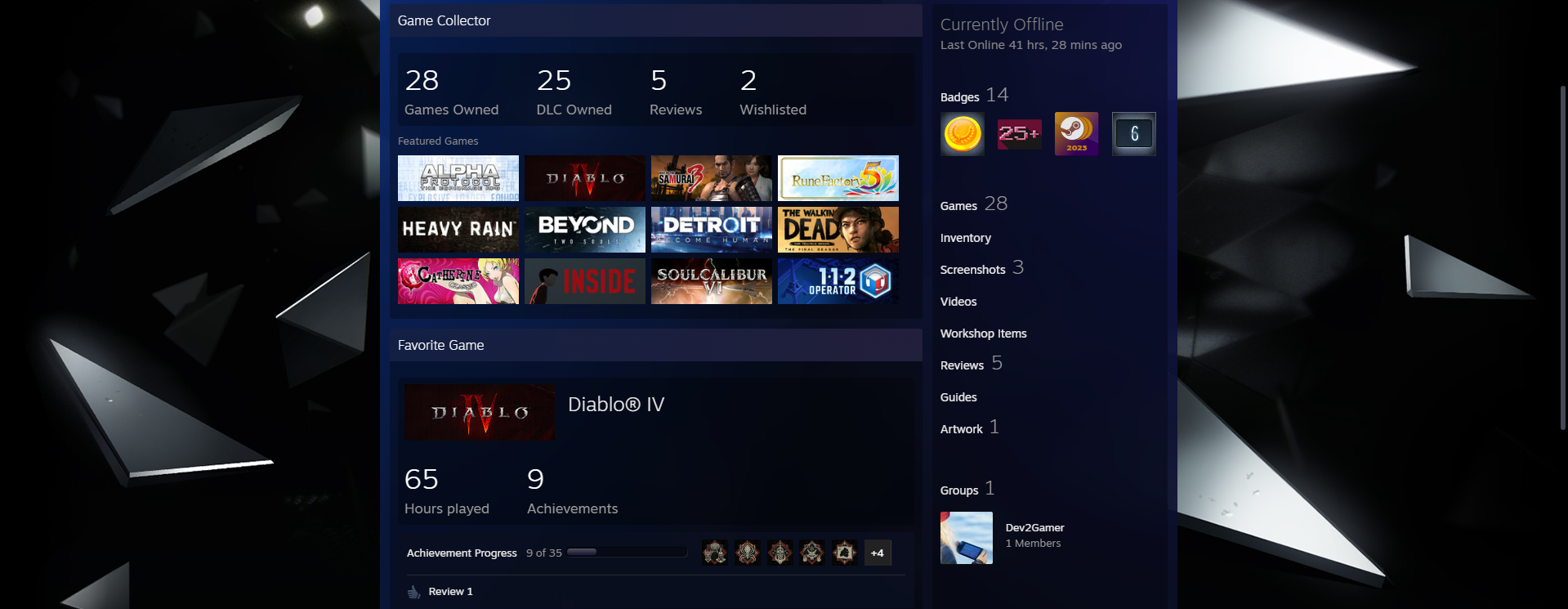Screen dimensions: 1568x609
Task: Open the gold coin badge
Action: pyautogui.click(x=963, y=134)
